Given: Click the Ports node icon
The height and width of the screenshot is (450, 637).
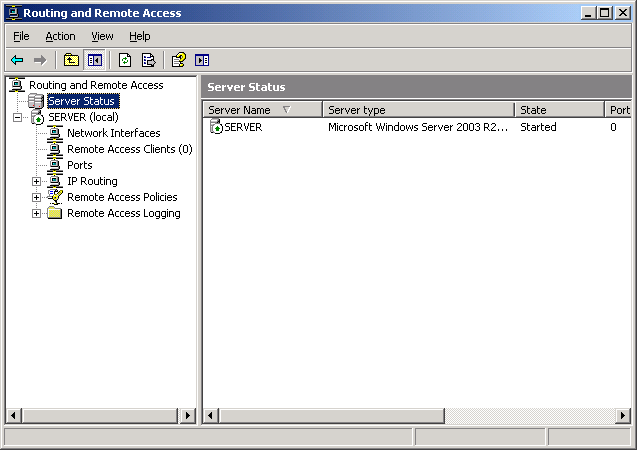Looking at the screenshot, I should (55, 165).
